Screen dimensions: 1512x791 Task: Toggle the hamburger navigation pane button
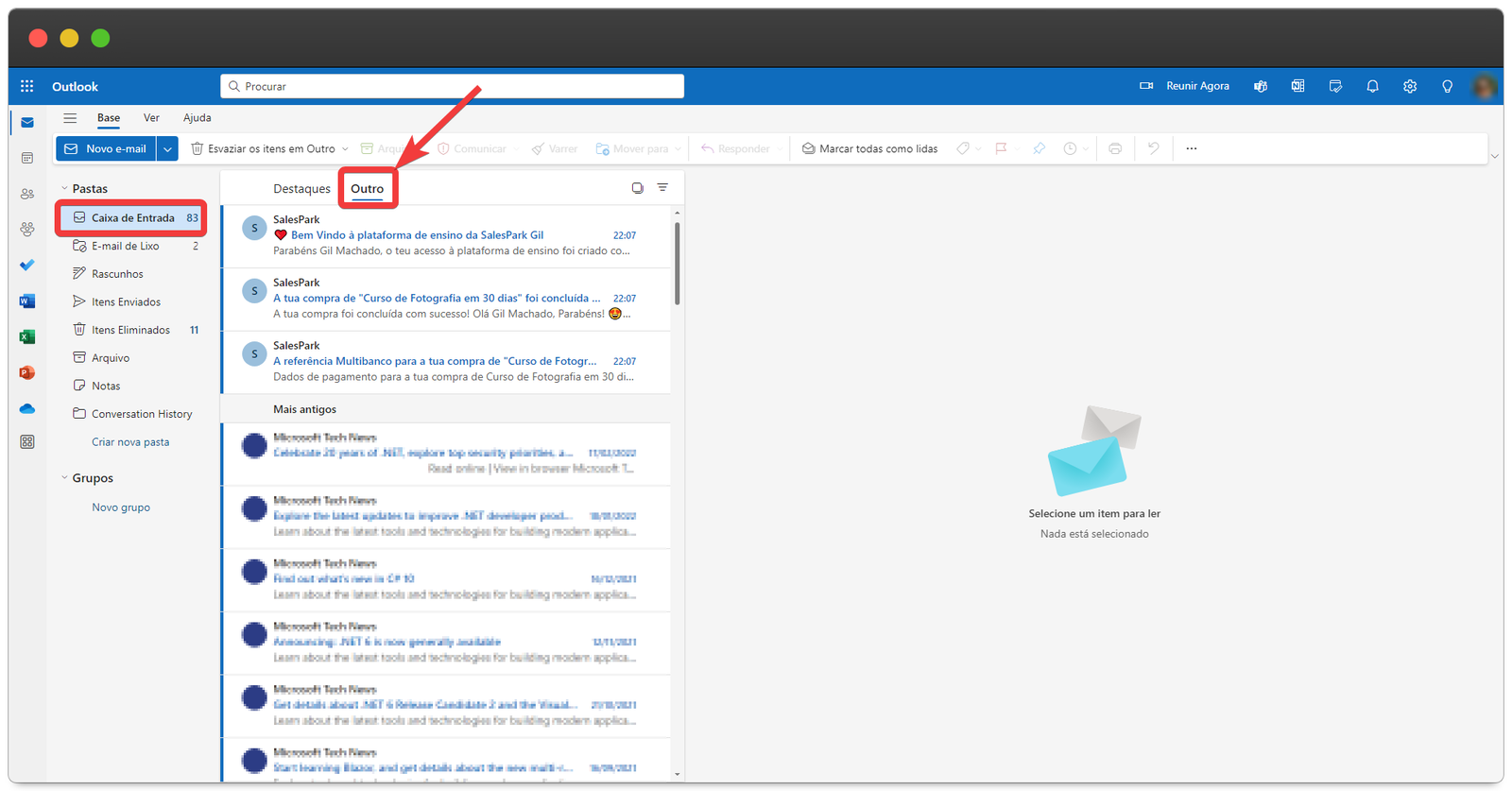coord(70,118)
